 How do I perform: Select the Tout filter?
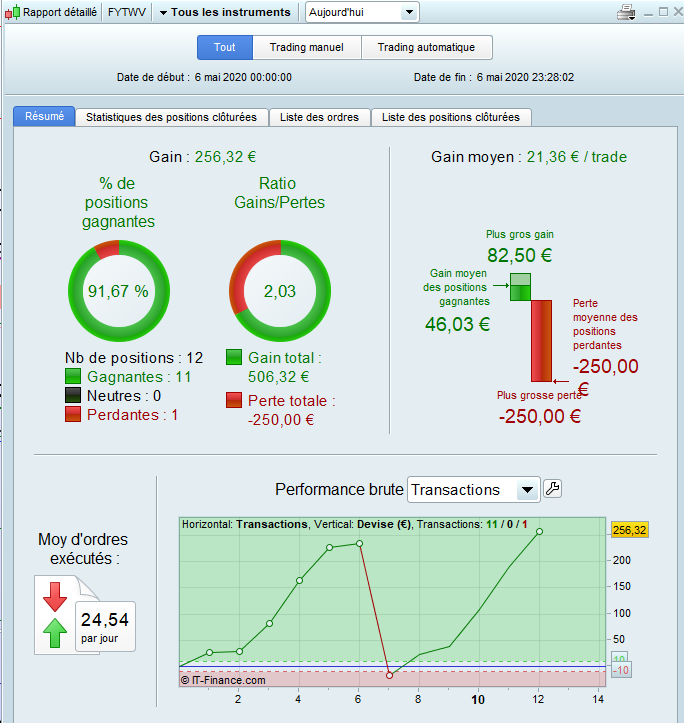(225, 47)
